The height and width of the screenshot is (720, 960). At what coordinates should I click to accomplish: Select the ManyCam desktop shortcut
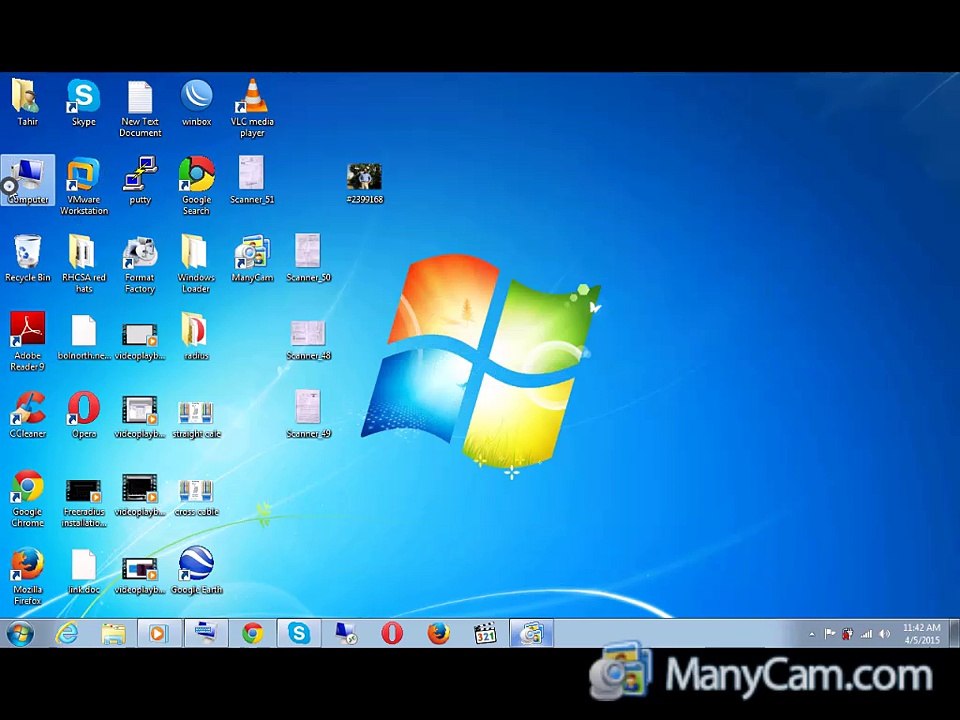click(x=252, y=258)
